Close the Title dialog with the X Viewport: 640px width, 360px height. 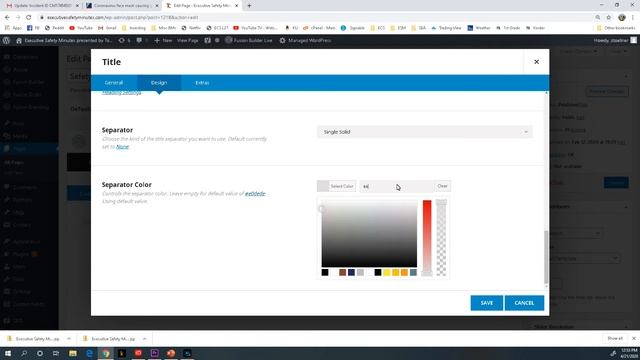[x=536, y=62]
